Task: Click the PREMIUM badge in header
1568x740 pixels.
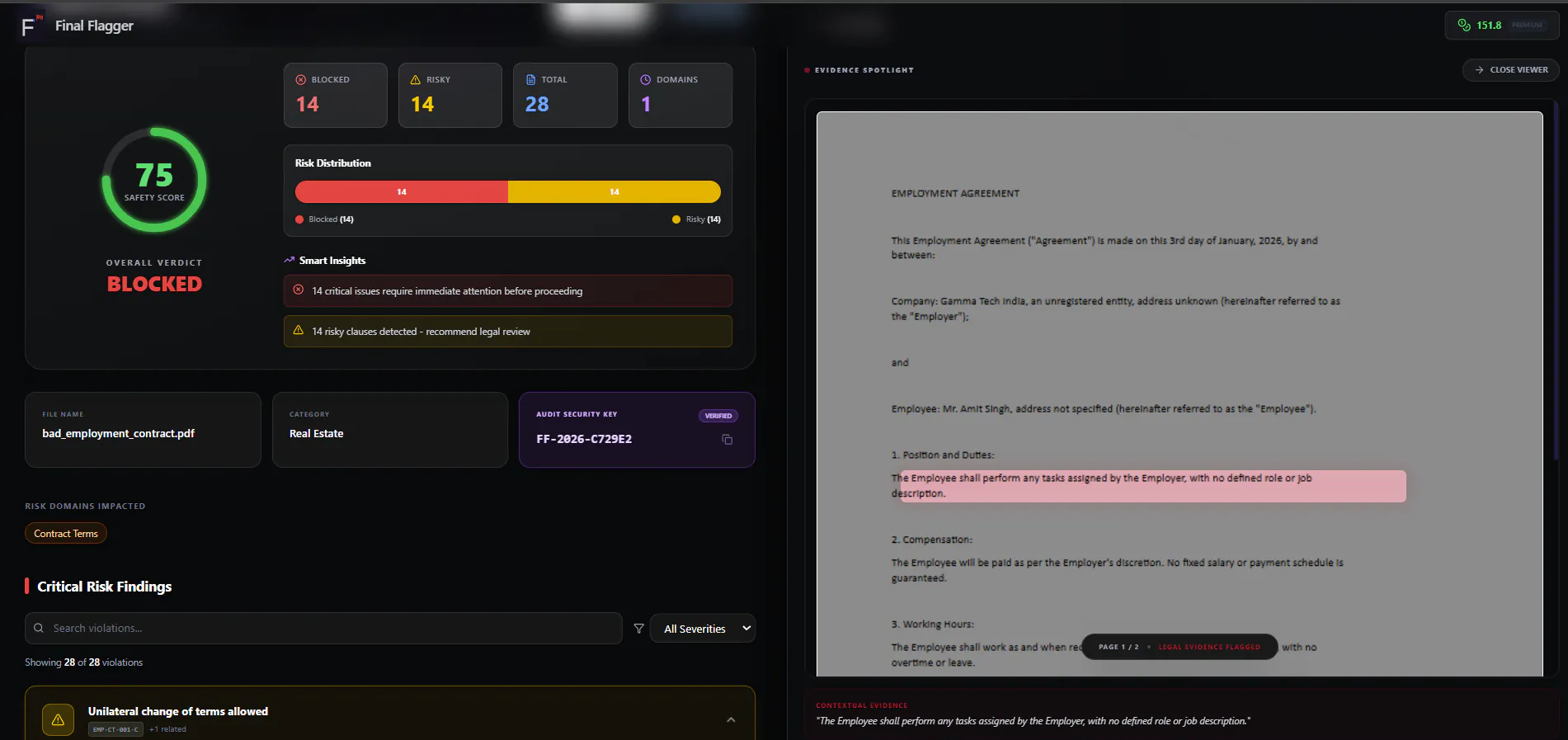Action: 1527,25
